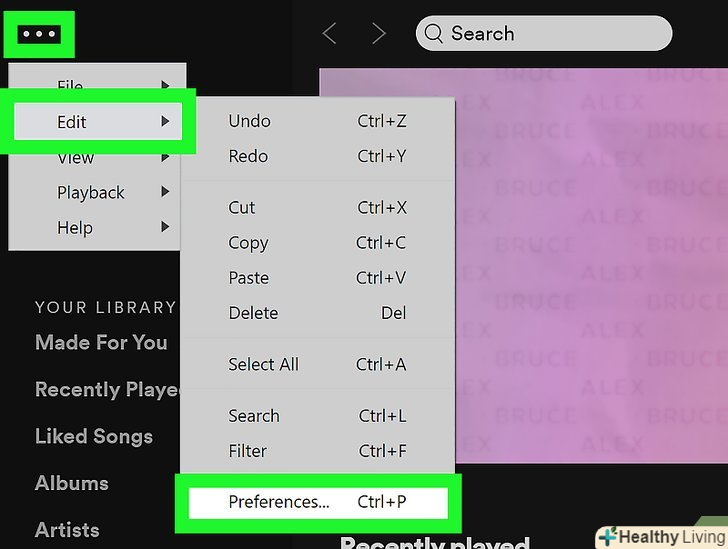This screenshot has height=549, width=728.
Task: Go forward with the right arrow
Action: [x=378, y=34]
